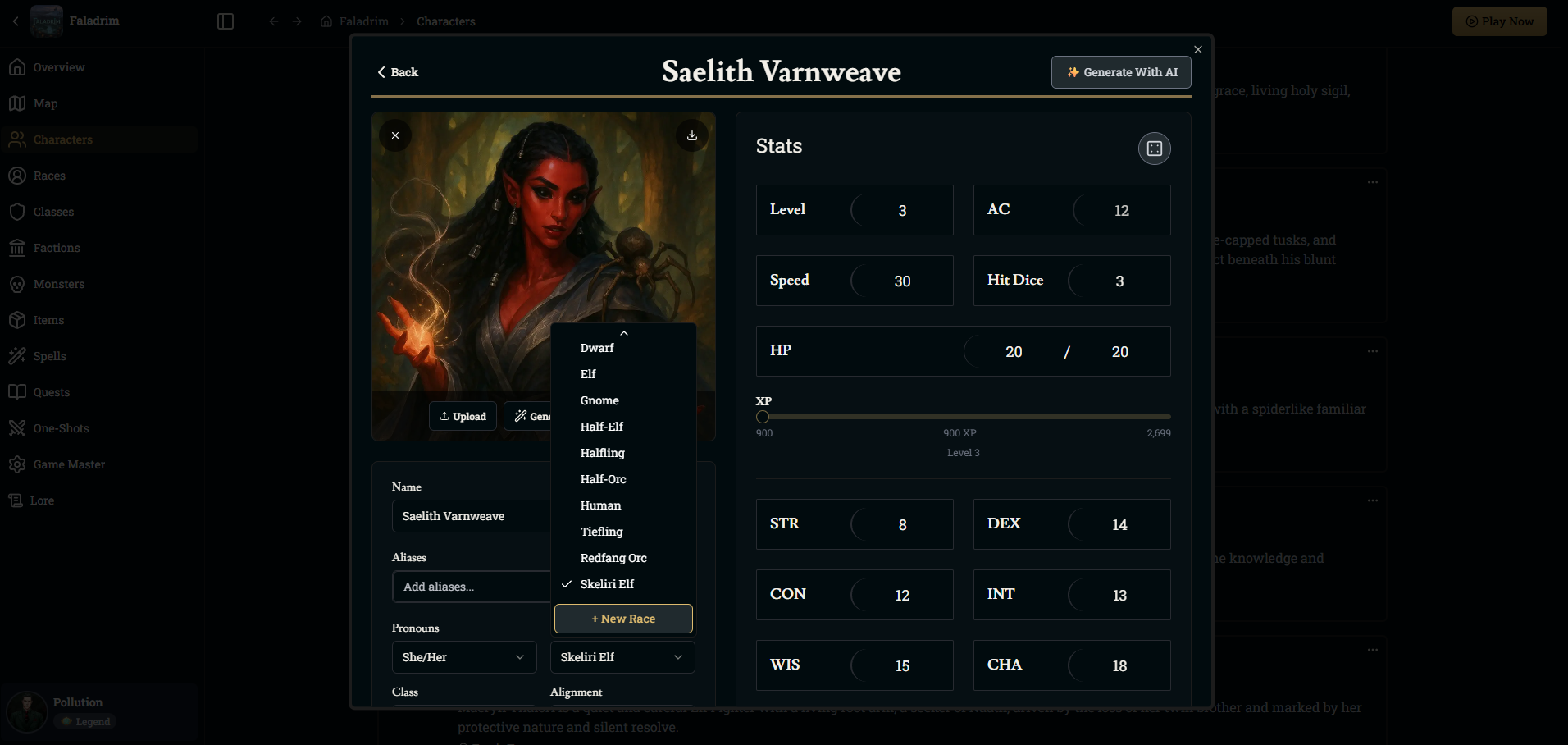Choose Tiefling from race list

tap(601, 532)
